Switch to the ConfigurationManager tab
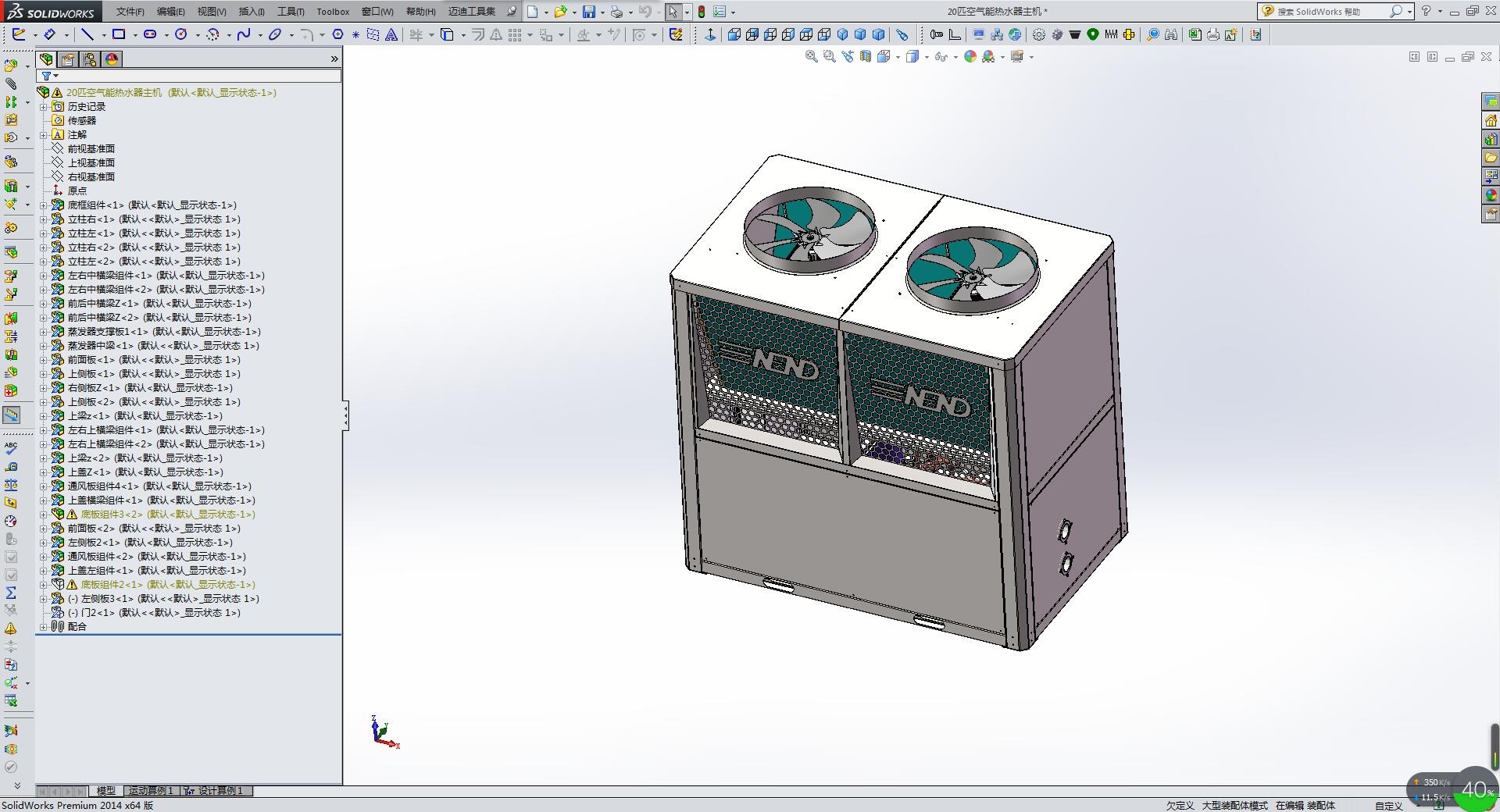 point(90,59)
